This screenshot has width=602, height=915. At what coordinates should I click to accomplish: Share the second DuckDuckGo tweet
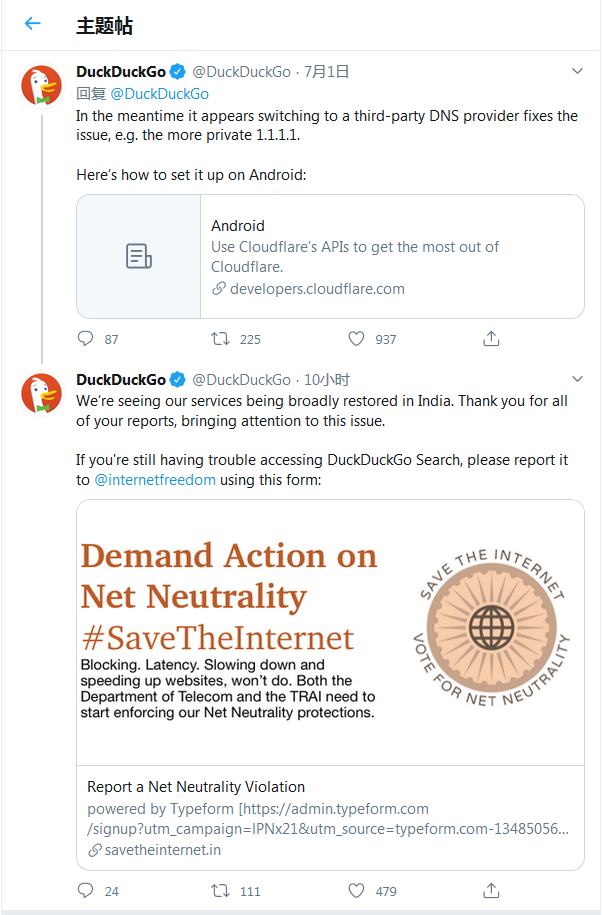(x=491, y=890)
